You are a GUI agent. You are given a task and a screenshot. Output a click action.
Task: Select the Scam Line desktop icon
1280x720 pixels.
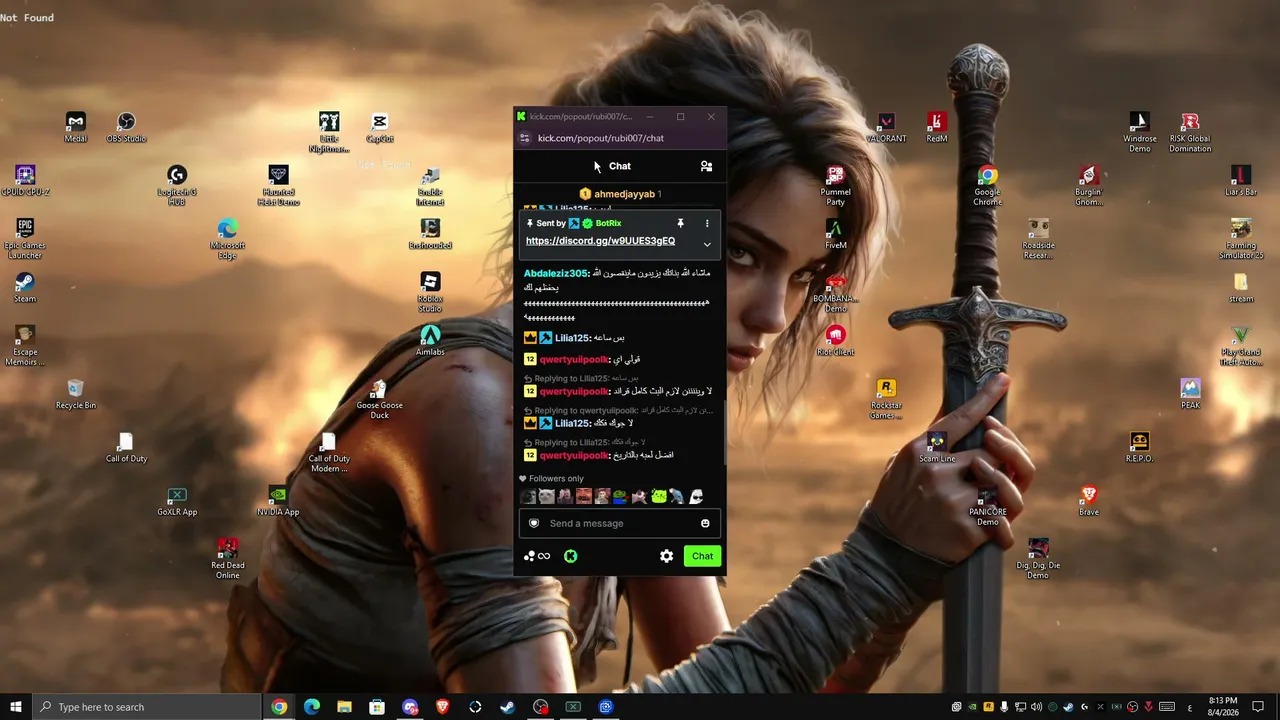click(936, 448)
